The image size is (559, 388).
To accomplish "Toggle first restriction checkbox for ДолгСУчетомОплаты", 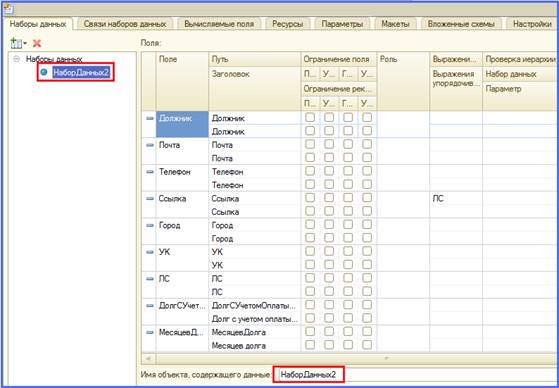I will pos(310,305).
